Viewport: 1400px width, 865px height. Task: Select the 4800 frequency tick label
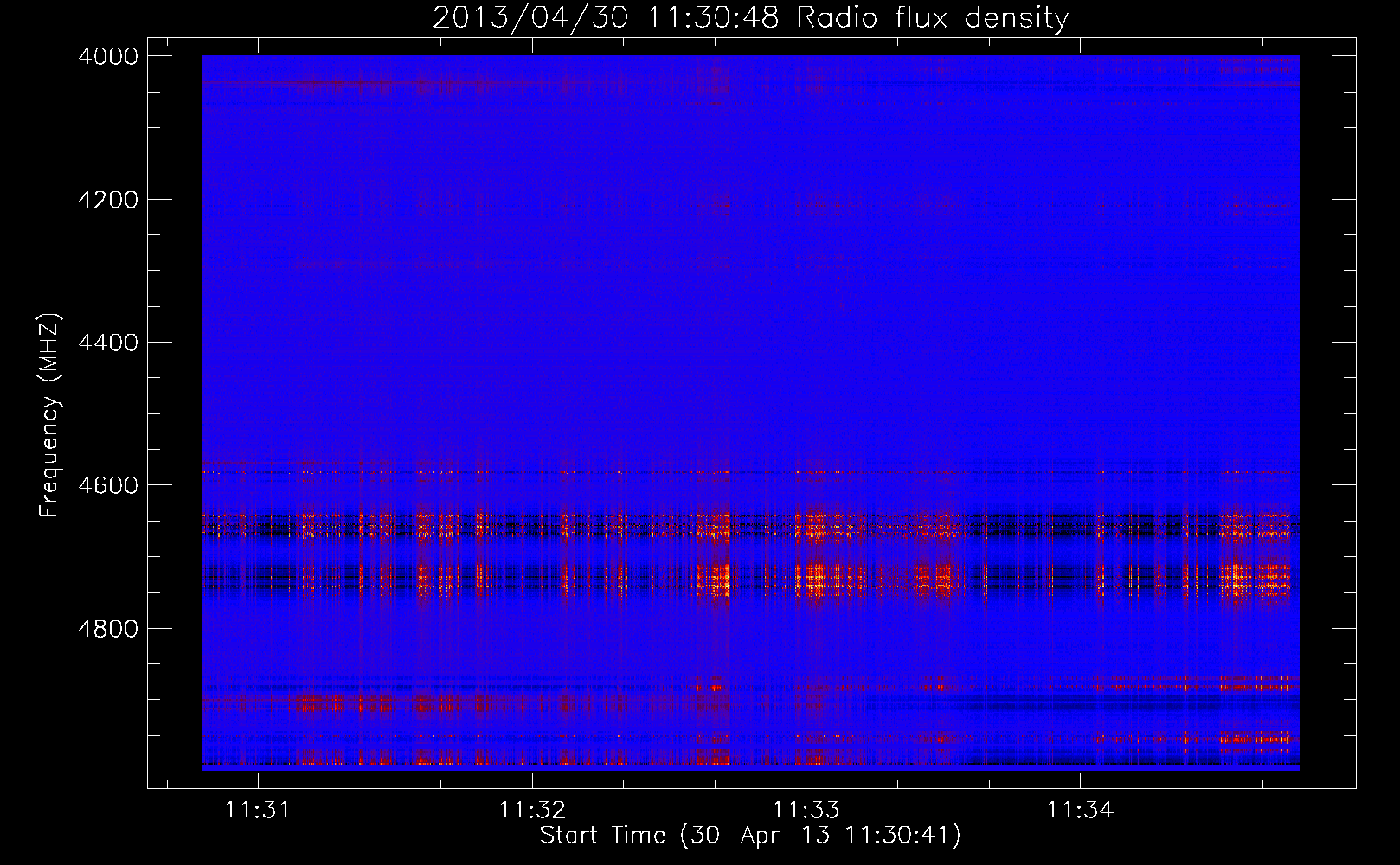pos(108,628)
